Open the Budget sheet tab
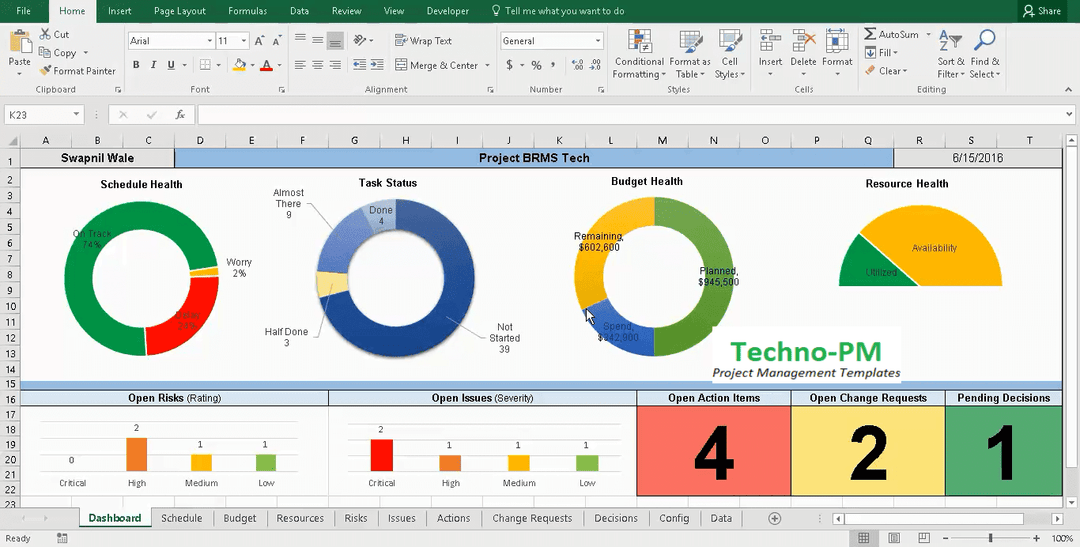This screenshot has height=547, width=1080. click(x=240, y=518)
